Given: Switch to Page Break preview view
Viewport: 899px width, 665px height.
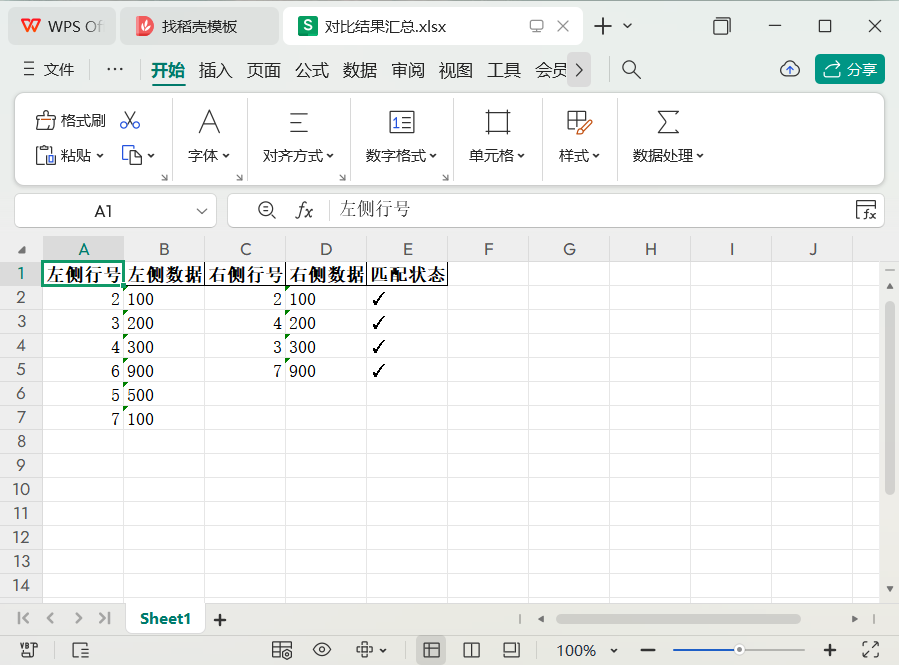Looking at the screenshot, I should click(471, 650).
